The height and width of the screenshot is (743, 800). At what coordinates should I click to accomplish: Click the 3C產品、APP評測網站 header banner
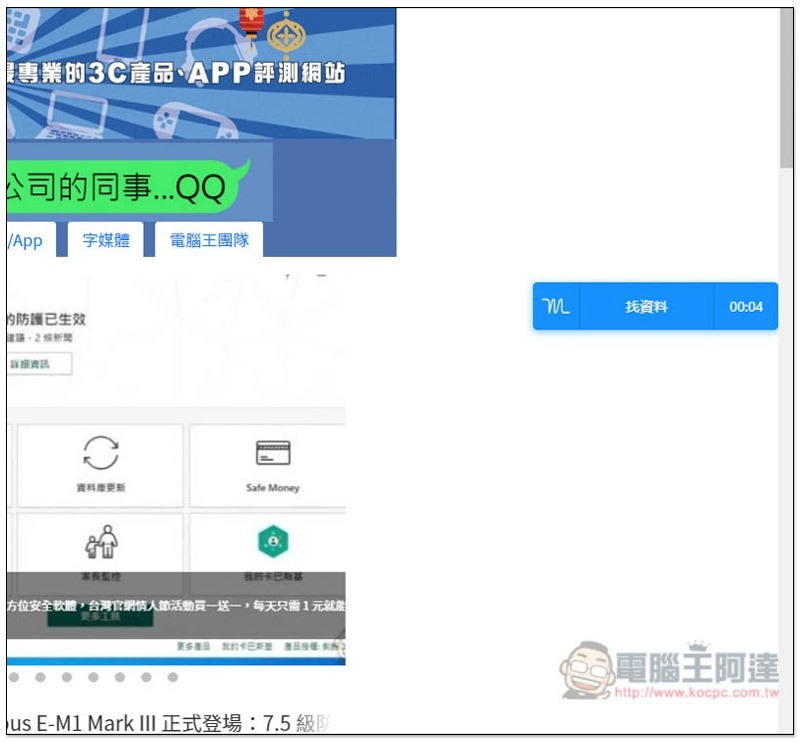click(200, 72)
